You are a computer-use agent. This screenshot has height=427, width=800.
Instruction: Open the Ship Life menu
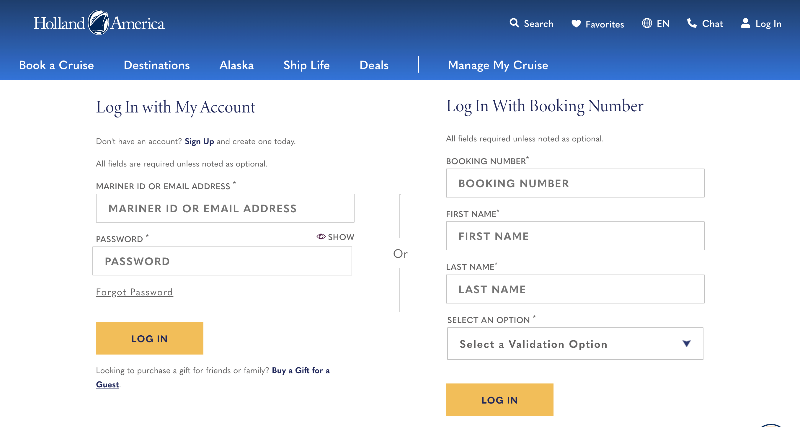point(306,65)
